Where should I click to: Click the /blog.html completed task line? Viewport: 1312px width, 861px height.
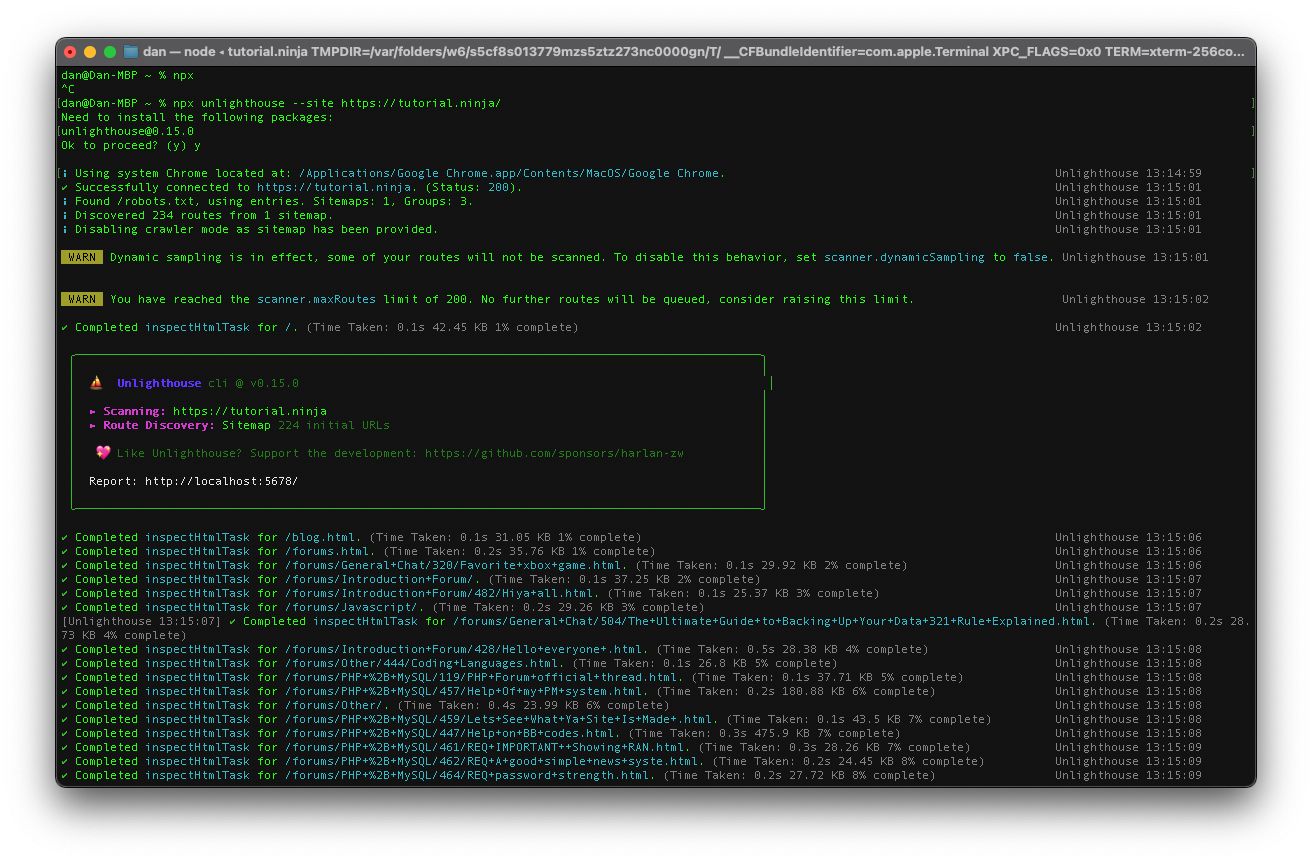(x=351, y=537)
